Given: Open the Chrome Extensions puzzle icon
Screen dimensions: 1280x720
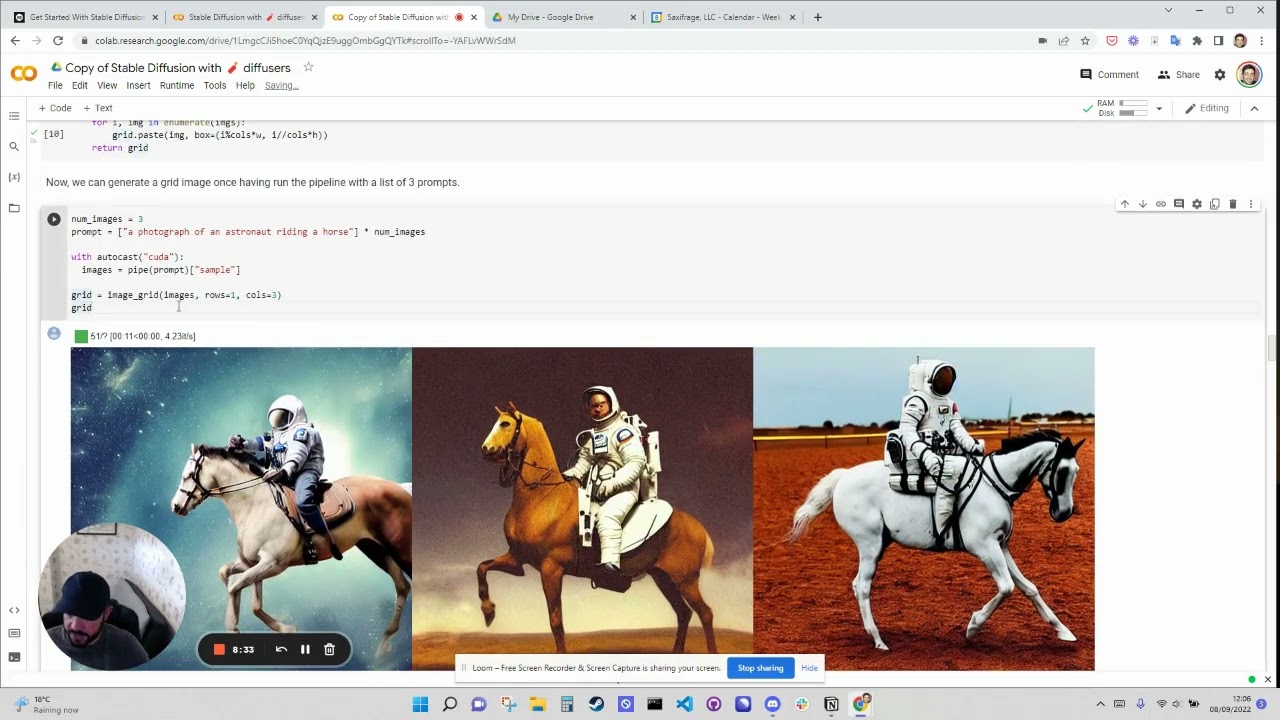Looking at the screenshot, I should coord(1197,41).
